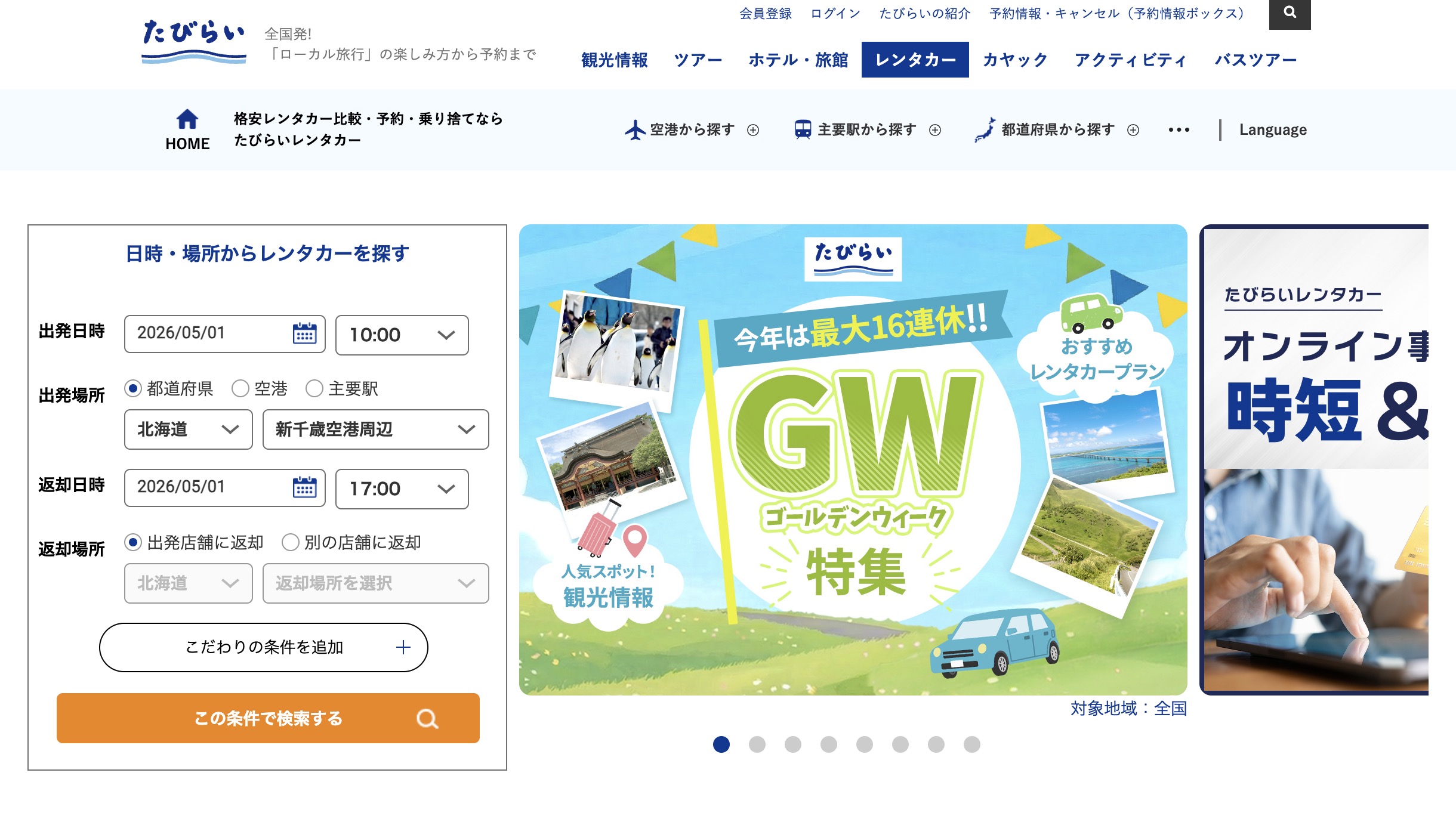Click the orange この条件で検索する button
Viewport: 1456px width, 816px height.
[x=268, y=718]
